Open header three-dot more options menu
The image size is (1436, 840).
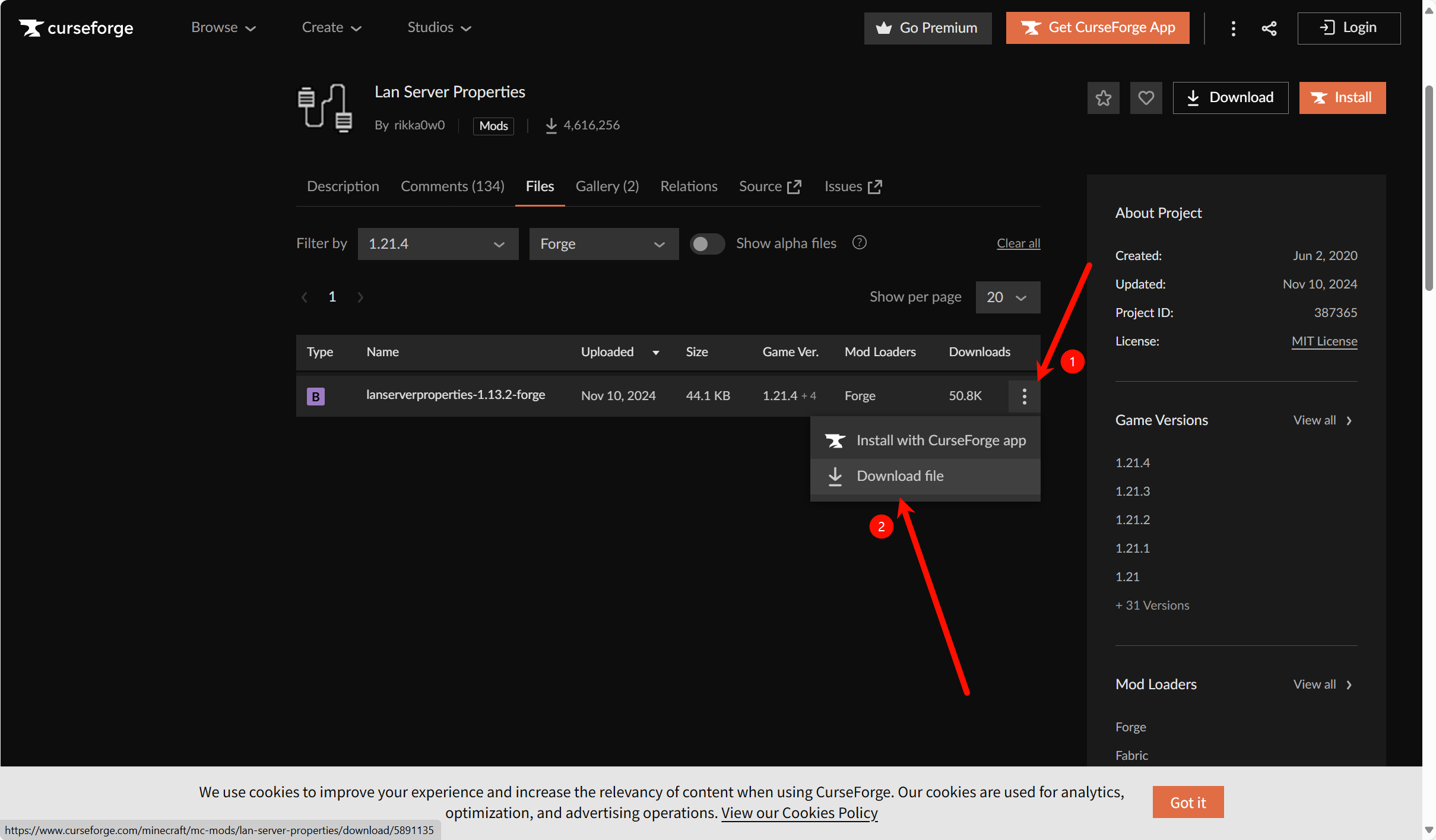click(1233, 28)
